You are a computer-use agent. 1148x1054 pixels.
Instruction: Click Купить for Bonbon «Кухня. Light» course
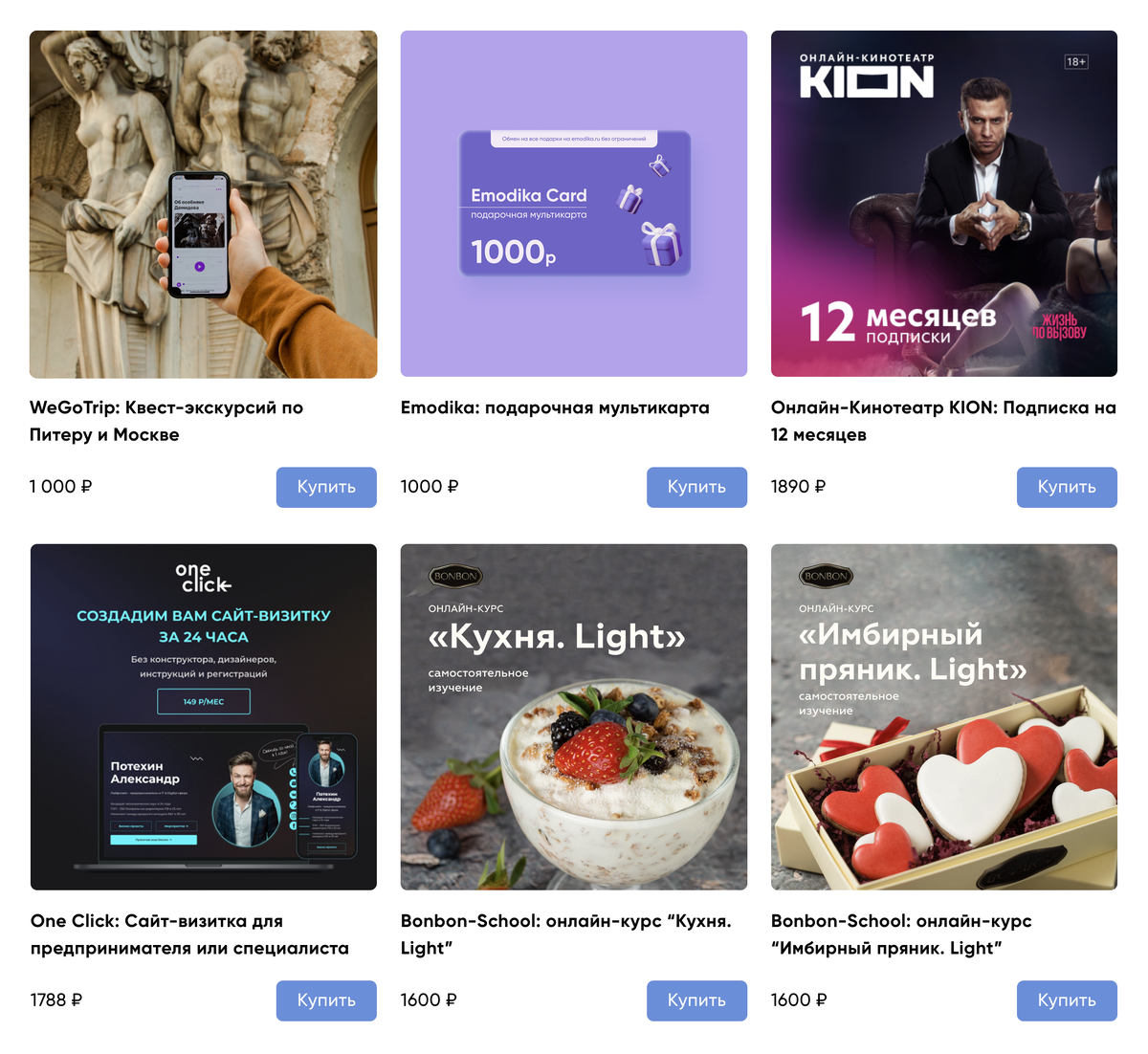tap(696, 1000)
